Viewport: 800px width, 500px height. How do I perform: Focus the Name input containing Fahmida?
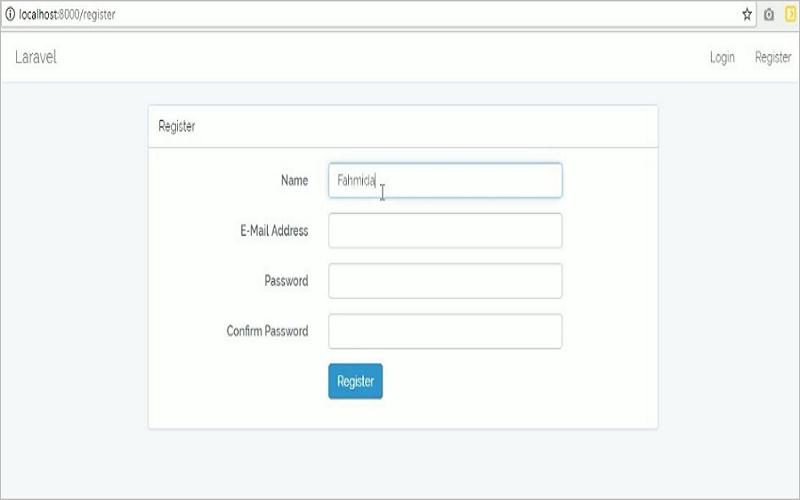coord(445,180)
